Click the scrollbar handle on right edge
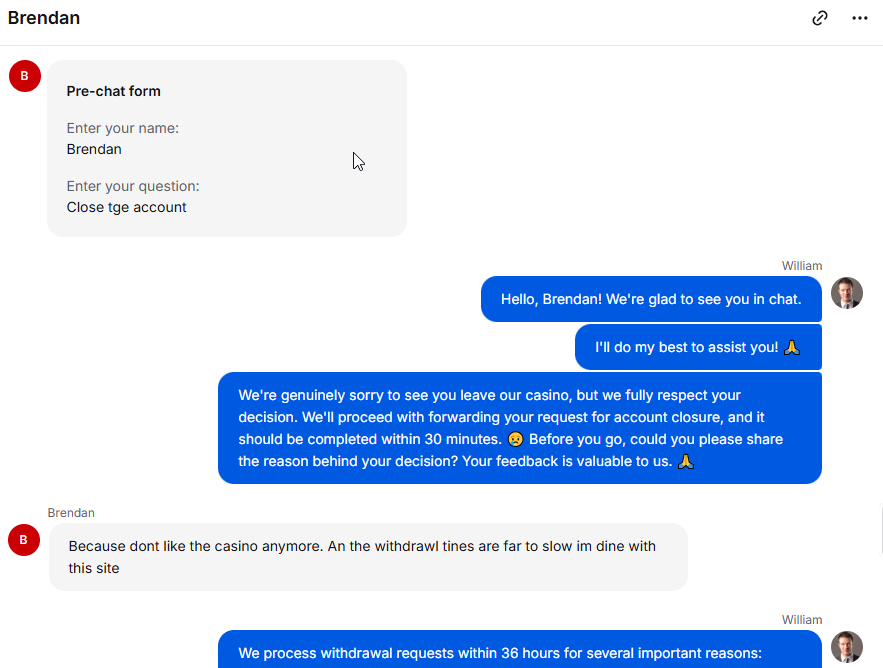 pyautogui.click(x=881, y=531)
